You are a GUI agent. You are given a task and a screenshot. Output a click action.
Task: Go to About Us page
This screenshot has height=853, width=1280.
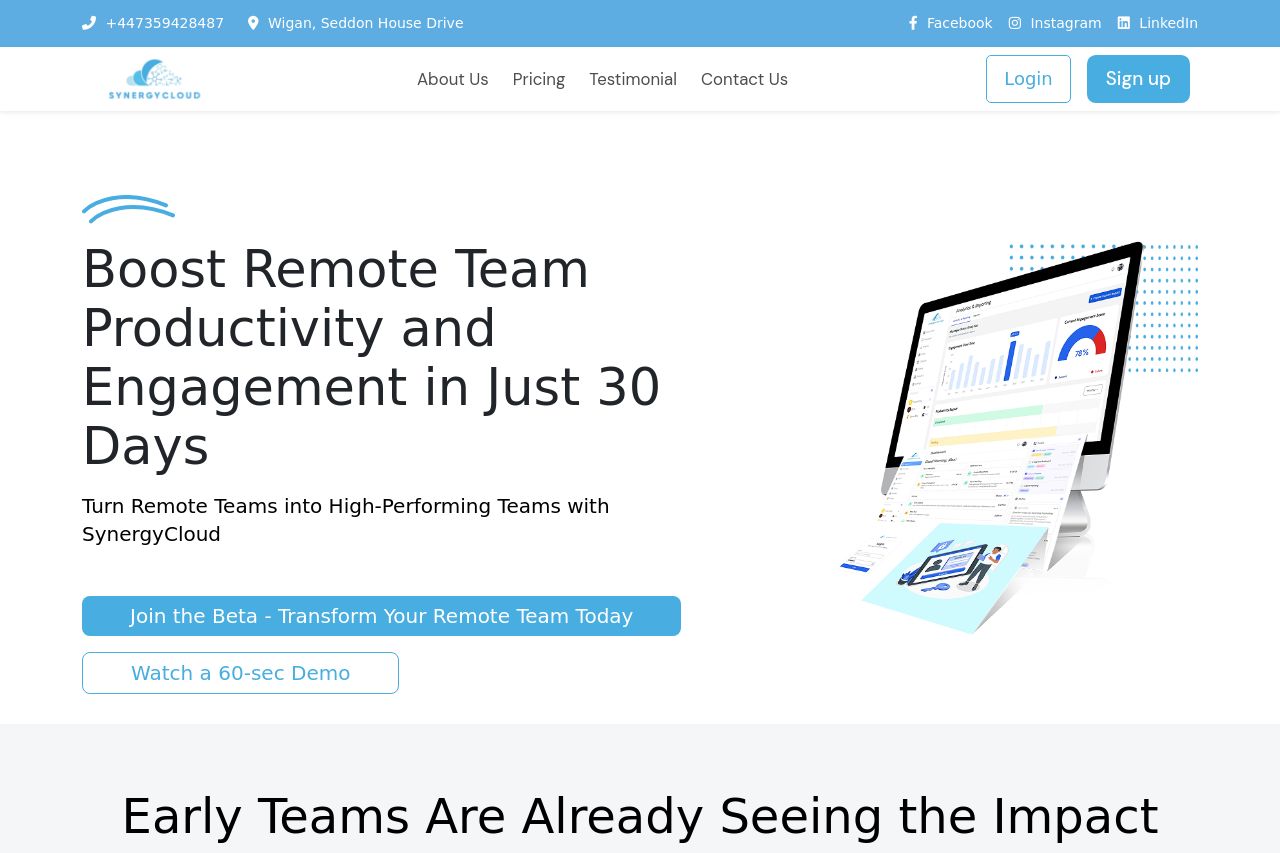pos(453,79)
